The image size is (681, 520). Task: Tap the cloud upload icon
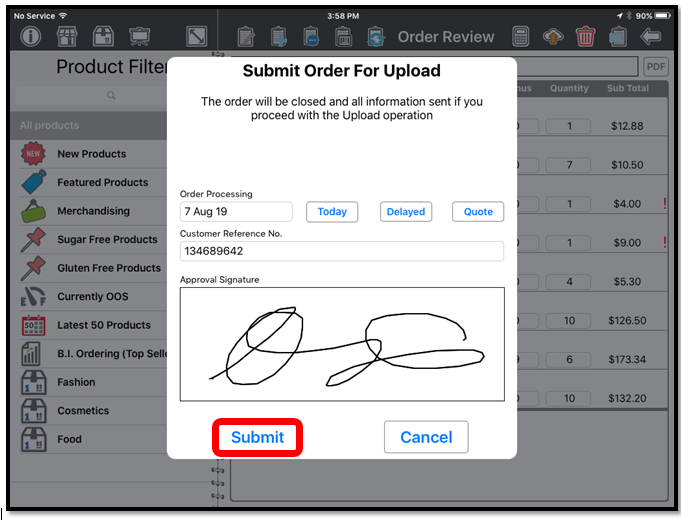pos(553,36)
